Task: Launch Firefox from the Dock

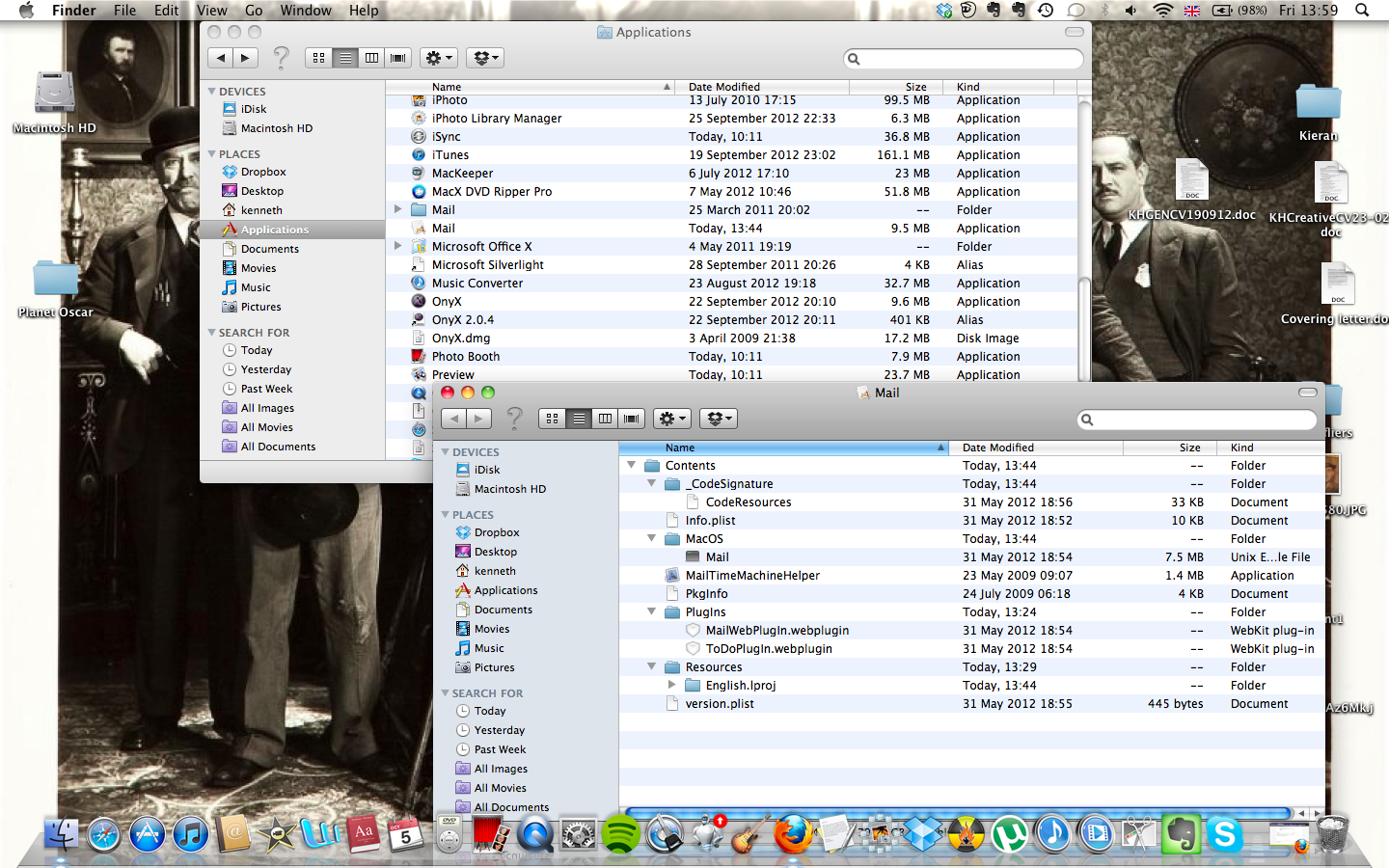Action: (794, 834)
